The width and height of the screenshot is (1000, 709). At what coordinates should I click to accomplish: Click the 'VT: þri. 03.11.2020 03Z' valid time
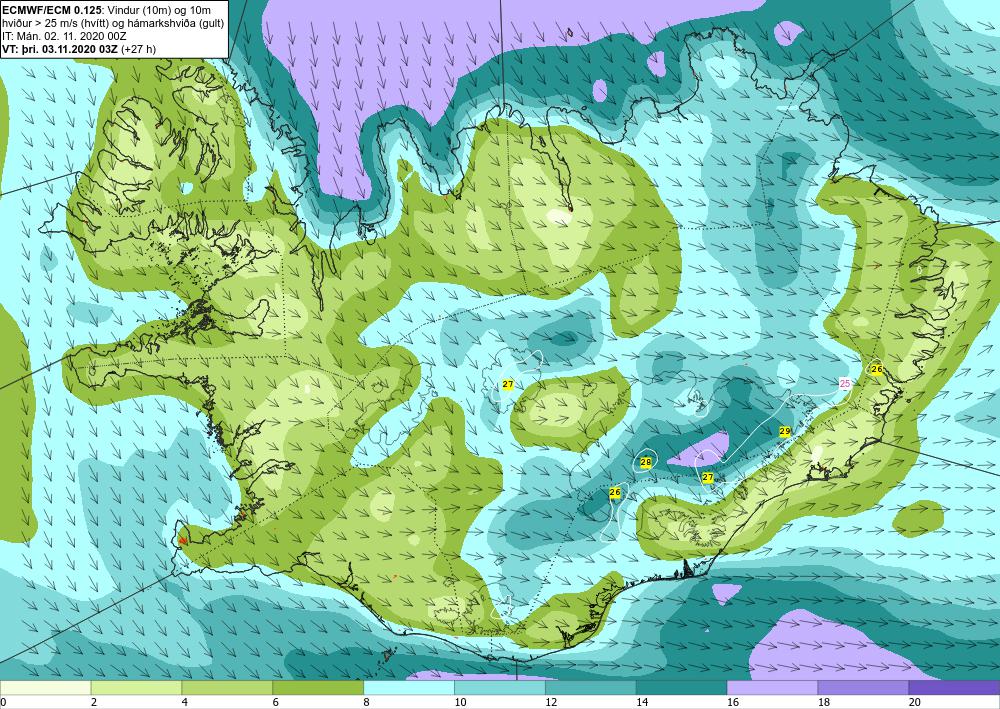coord(61,48)
